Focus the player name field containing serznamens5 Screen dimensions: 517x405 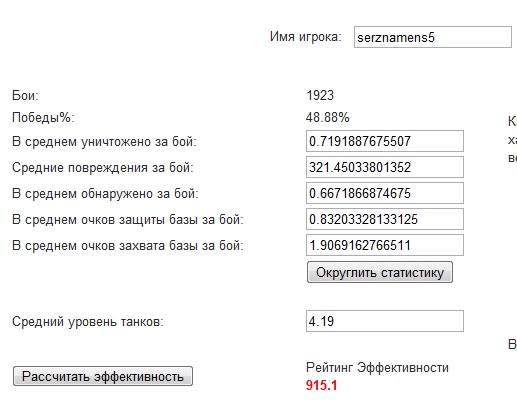[x=433, y=37]
